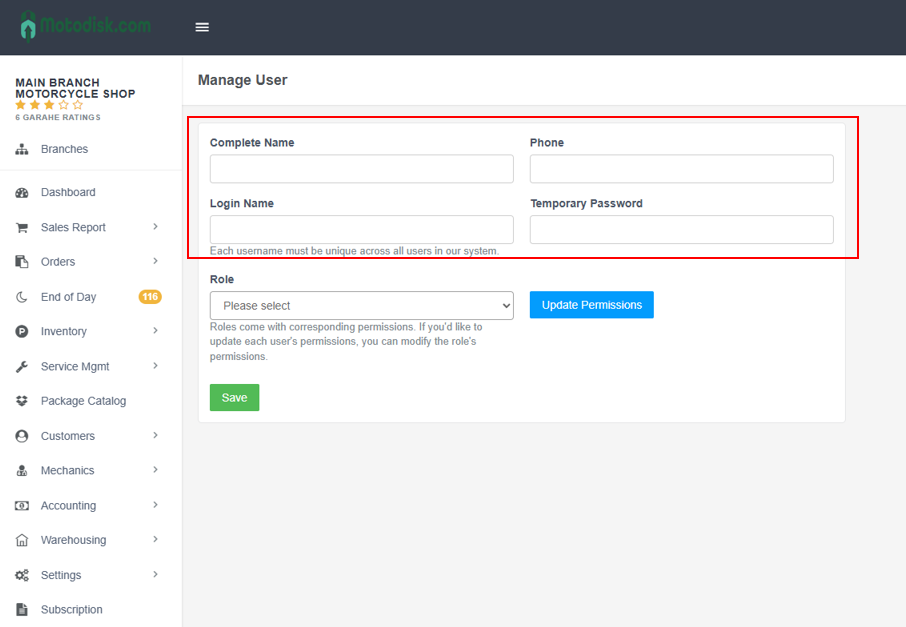This screenshot has height=627, width=906.
Task: Expand the Customers submenu chevron
Action: click(x=155, y=435)
